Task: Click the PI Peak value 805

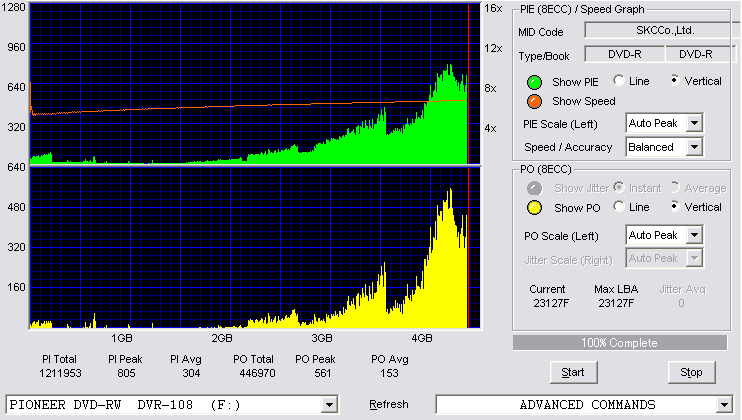Action: pyautogui.click(x=126, y=373)
